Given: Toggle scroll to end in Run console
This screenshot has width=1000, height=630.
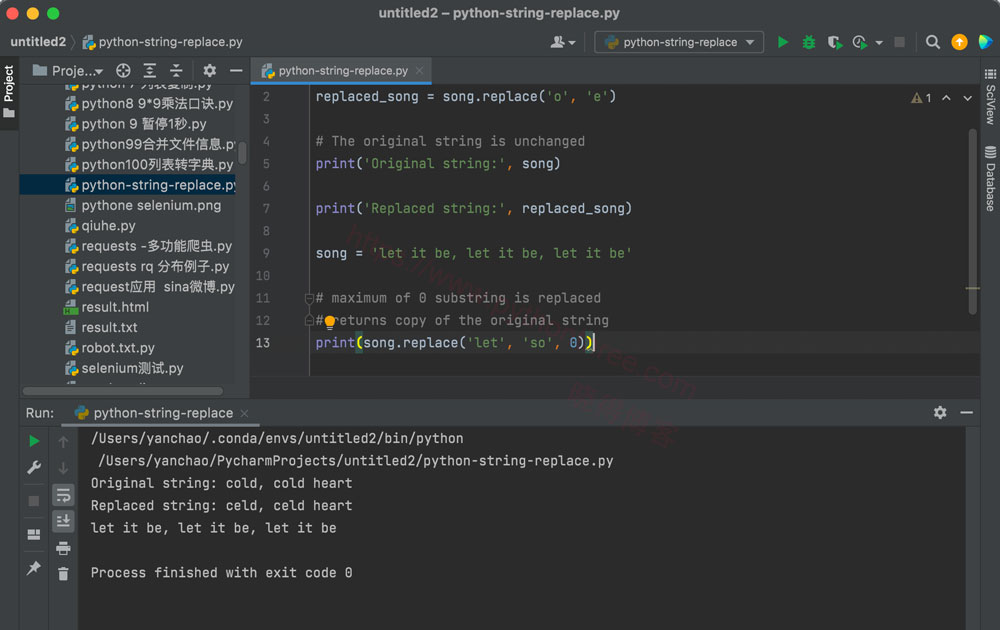Looking at the screenshot, I should 63,521.
